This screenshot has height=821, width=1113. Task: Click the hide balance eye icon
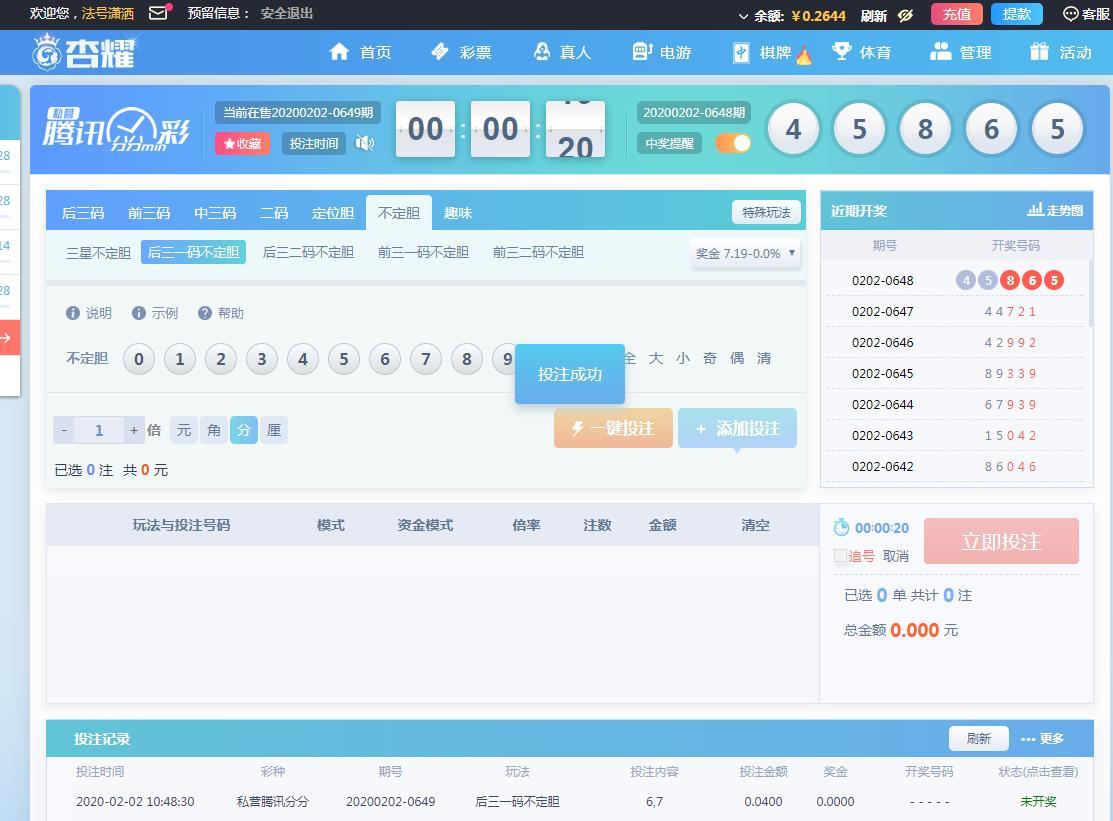click(905, 15)
